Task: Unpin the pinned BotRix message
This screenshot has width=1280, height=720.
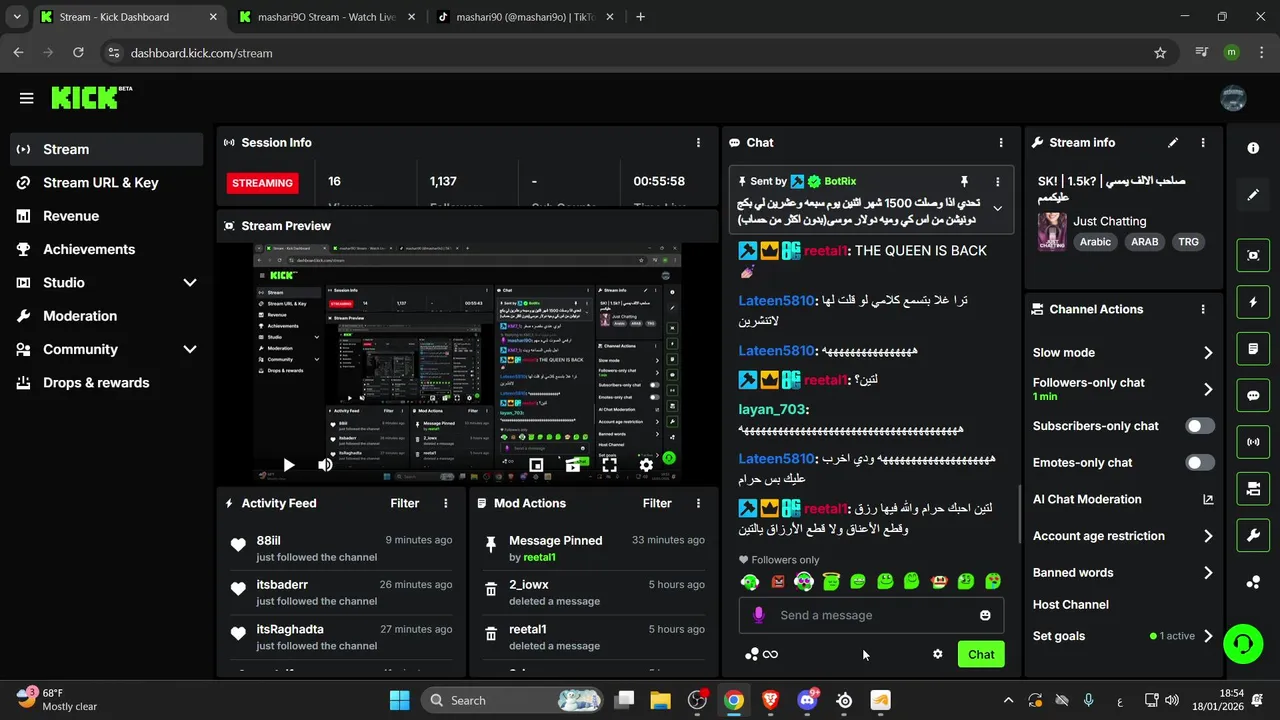Action: tap(964, 181)
